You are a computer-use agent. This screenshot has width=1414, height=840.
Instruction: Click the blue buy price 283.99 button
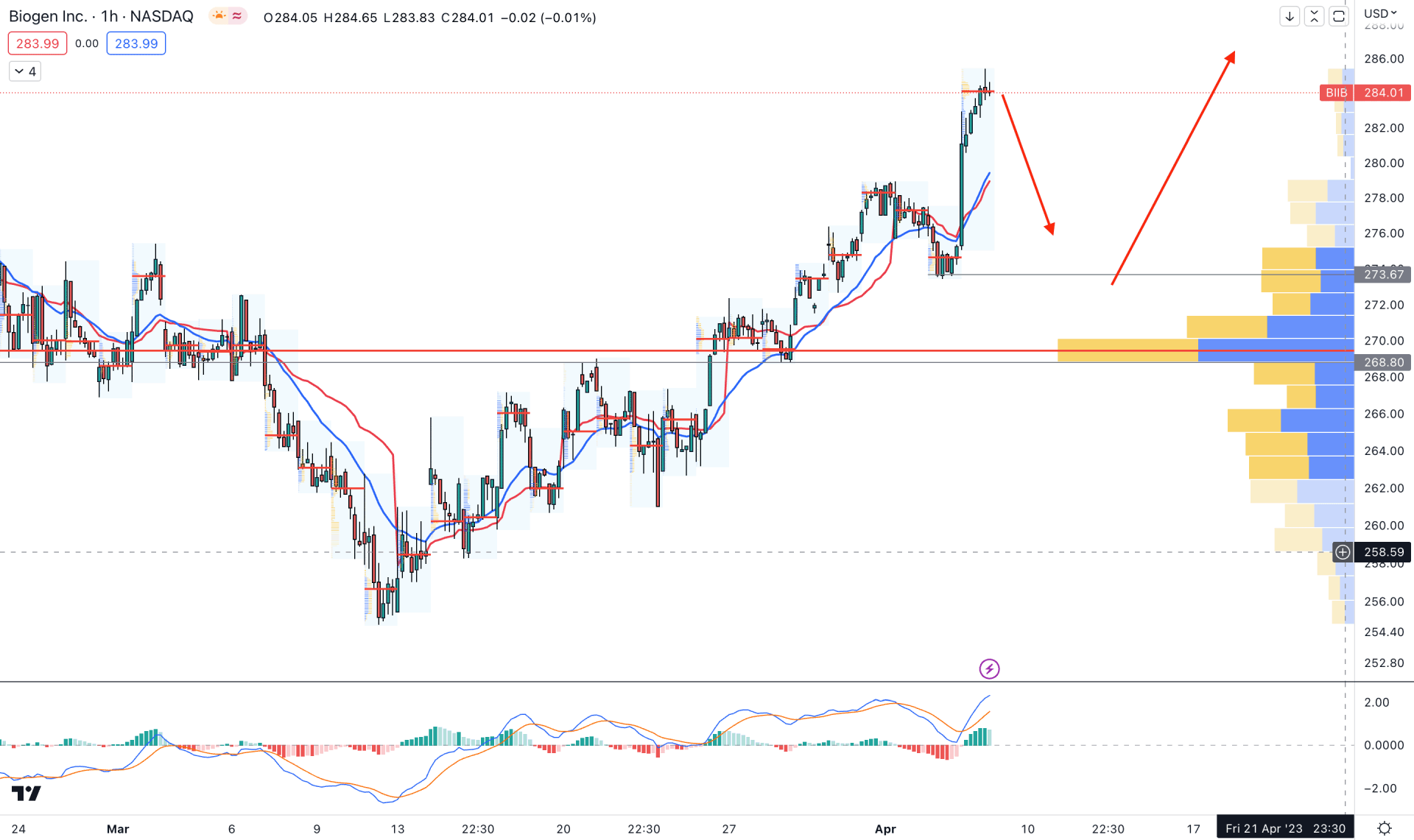click(x=136, y=43)
